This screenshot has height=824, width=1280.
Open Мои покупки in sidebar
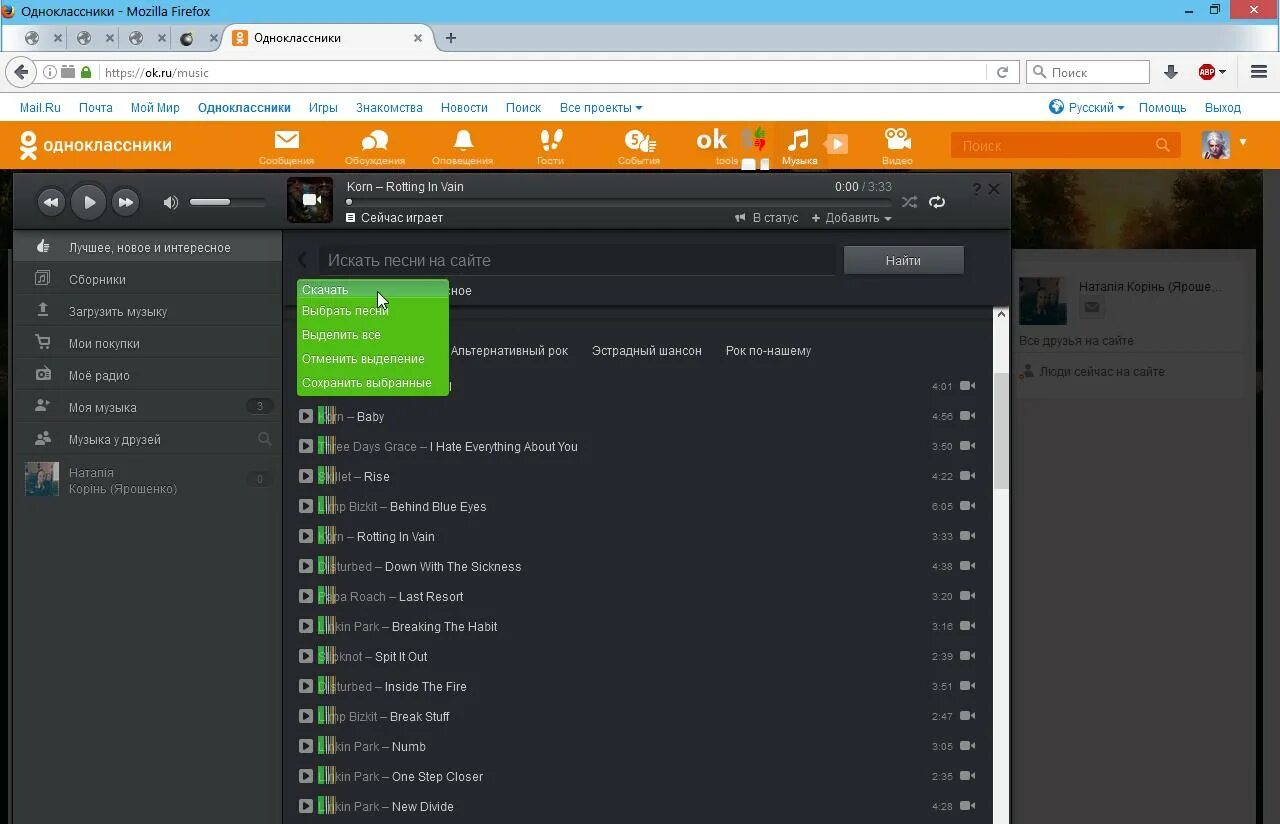coord(148,343)
